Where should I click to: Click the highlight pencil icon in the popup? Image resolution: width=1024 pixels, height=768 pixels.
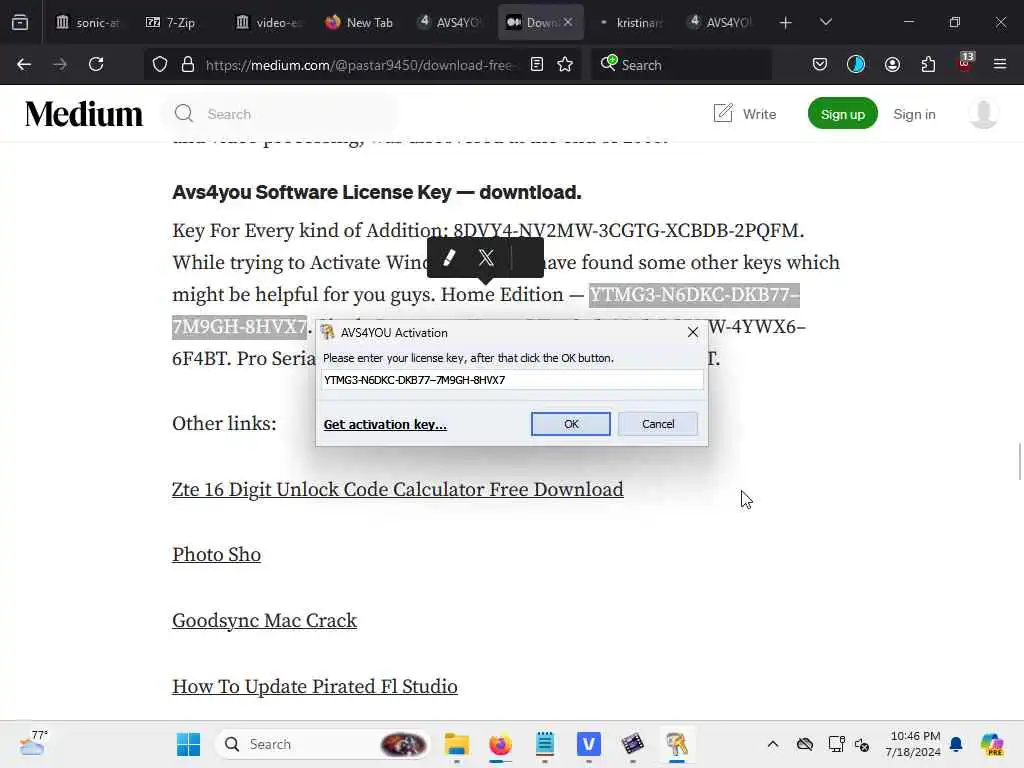tap(449, 257)
